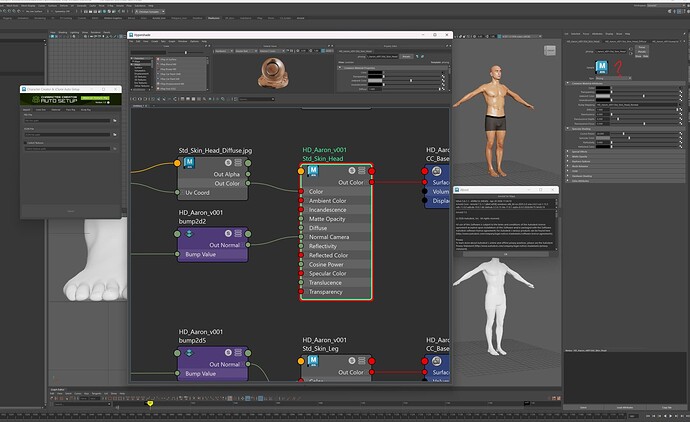Solo the bump2d2 node via S icon
Viewport: 690px width, 422px height.
click(228, 233)
